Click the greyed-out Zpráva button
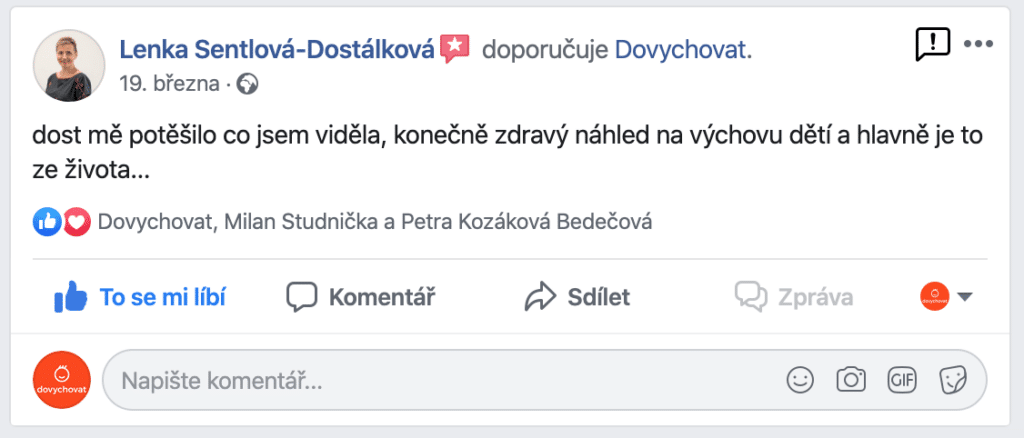This screenshot has height=438, width=1024. coord(793,297)
